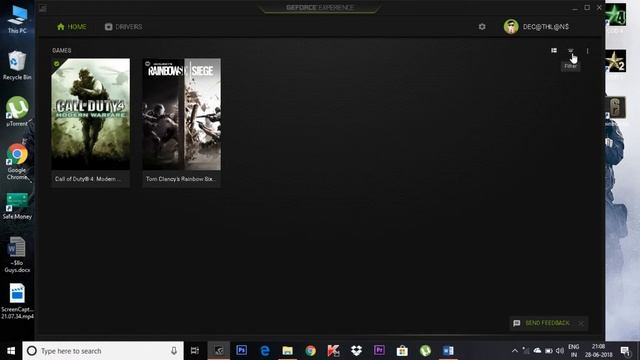The image size is (640, 360).
Task: Open Word from the taskbar
Action: tap(448, 351)
